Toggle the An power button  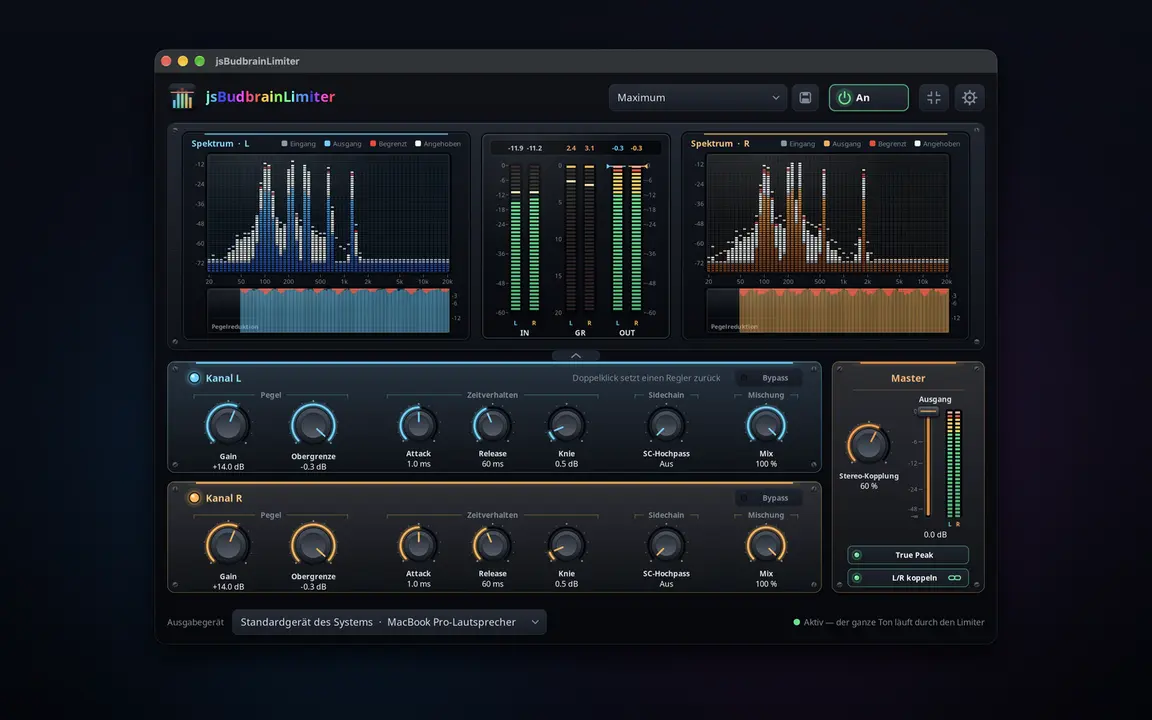[868, 98]
